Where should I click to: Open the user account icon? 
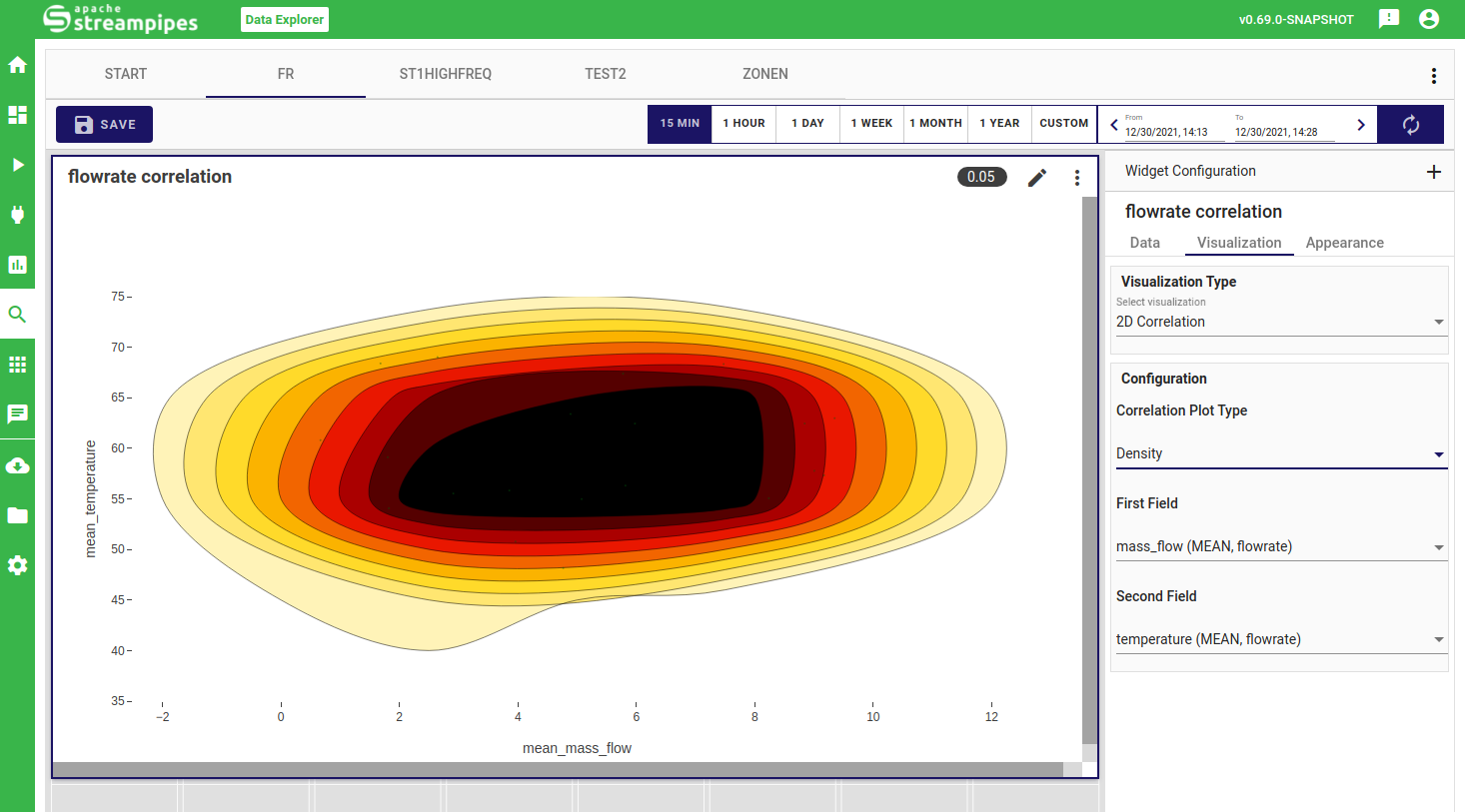(x=1429, y=19)
